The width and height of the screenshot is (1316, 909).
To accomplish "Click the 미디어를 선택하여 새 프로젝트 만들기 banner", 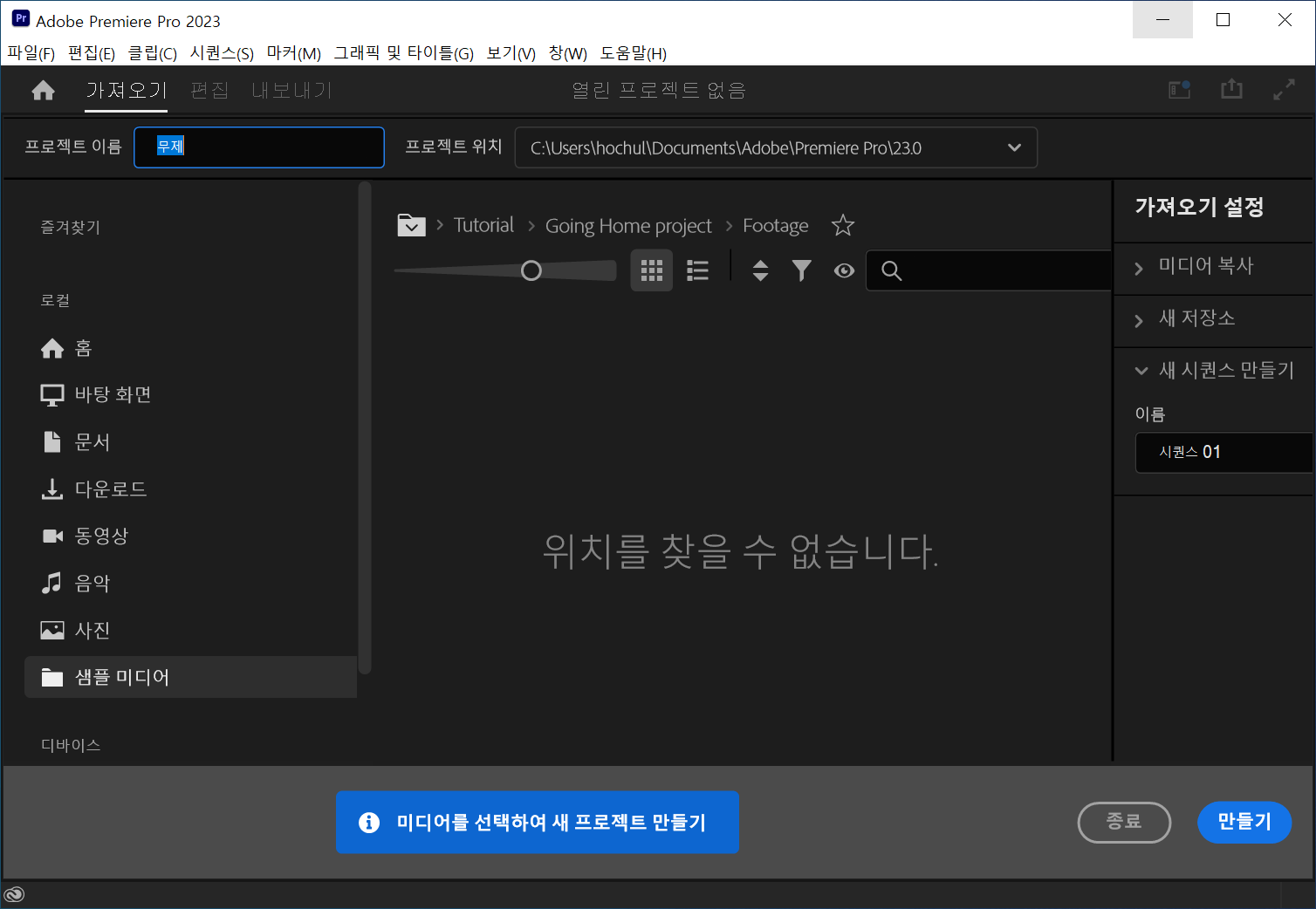I will [x=538, y=822].
